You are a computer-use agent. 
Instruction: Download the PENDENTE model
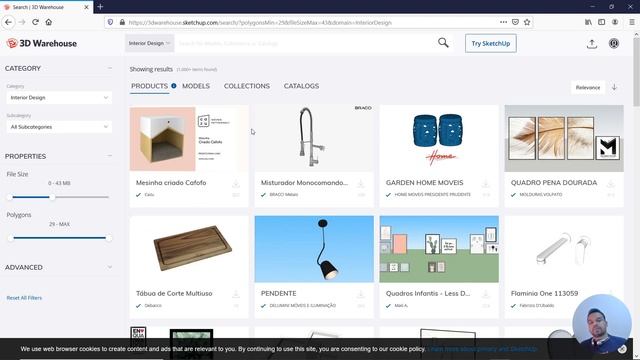tap(360, 294)
